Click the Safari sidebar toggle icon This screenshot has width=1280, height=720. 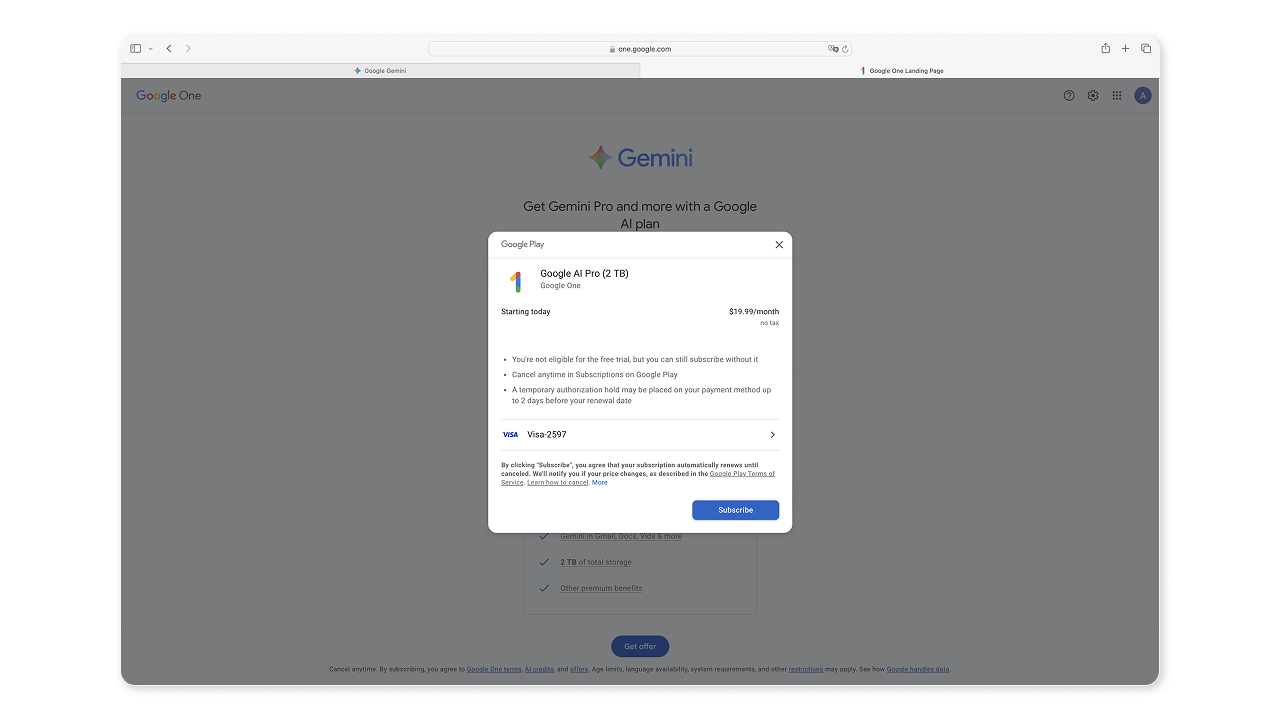tap(136, 48)
